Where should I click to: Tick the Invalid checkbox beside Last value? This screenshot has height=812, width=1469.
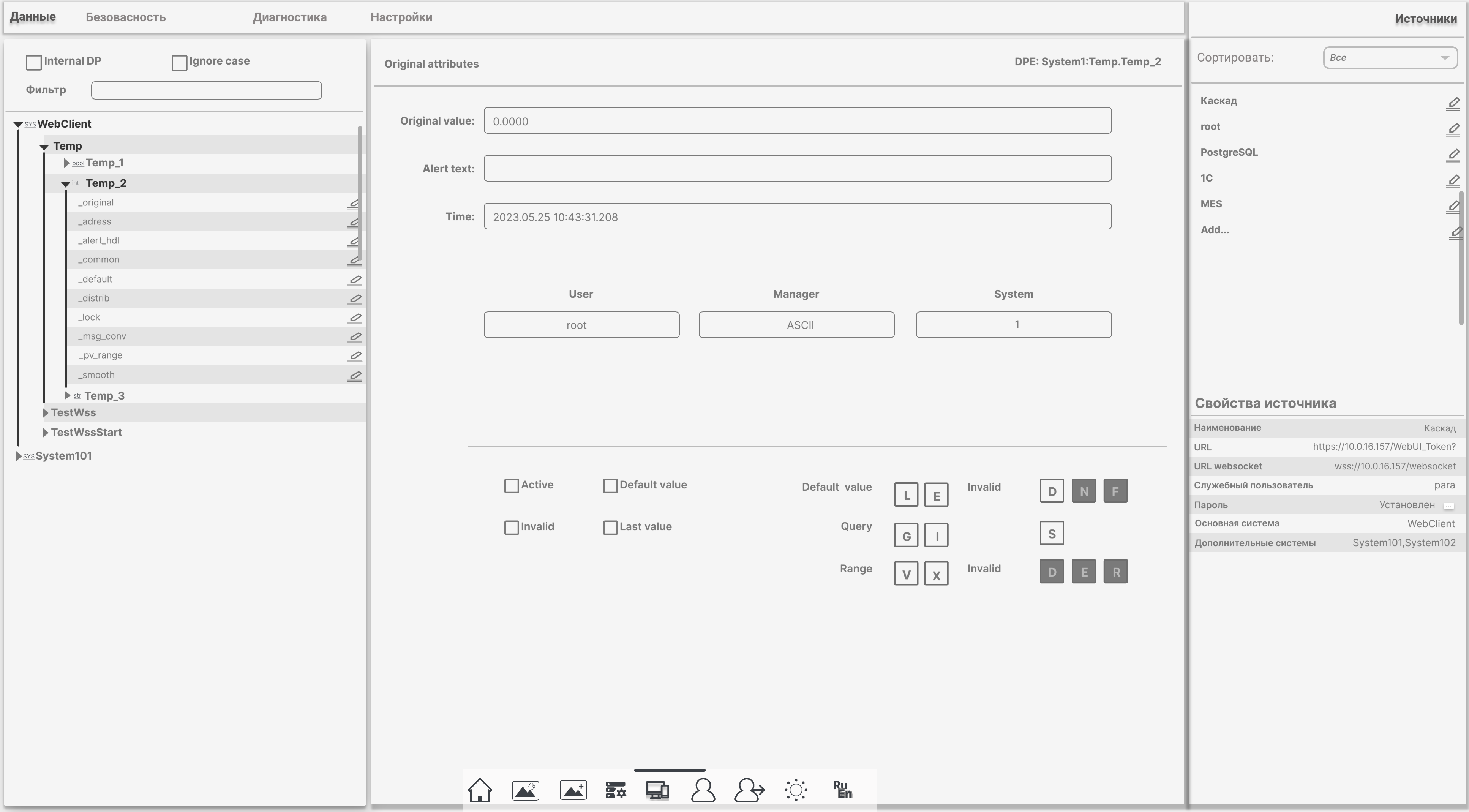512,528
